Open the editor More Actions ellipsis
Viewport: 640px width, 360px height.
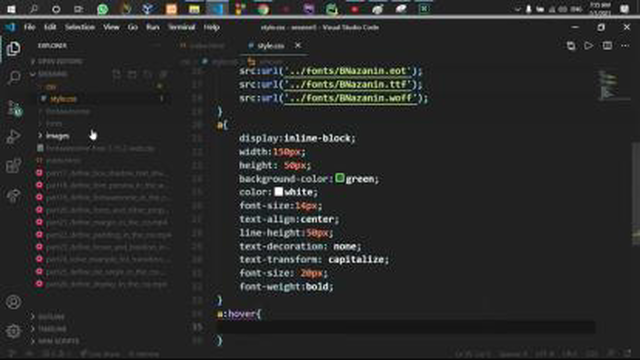[x=625, y=46]
